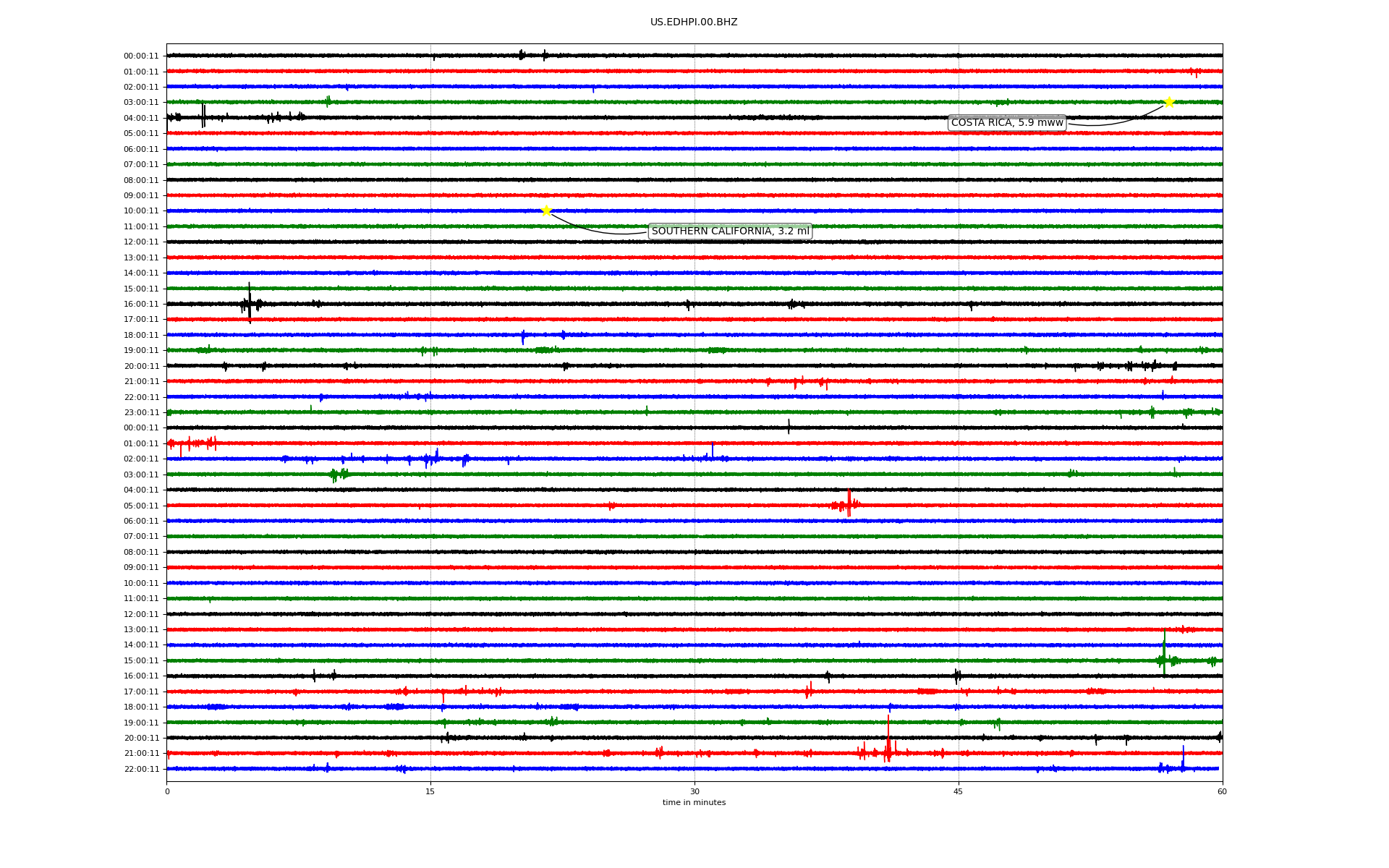
Task: Click the first 00:00:11 time label at top
Action: coord(141,56)
